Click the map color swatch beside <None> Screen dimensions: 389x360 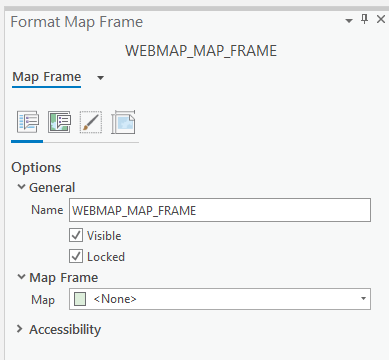pos(80,299)
